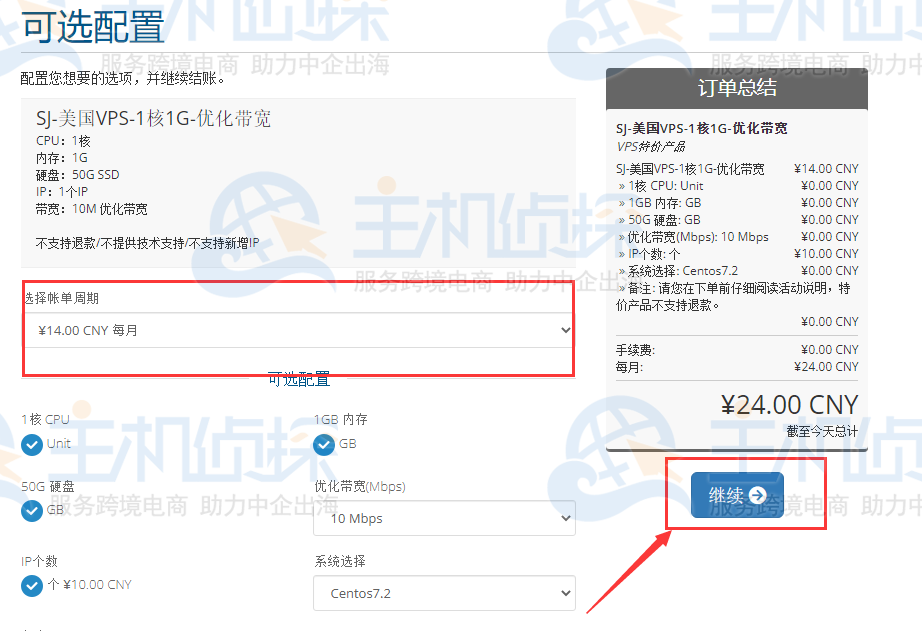Click the 继续 continue button

point(737,495)
